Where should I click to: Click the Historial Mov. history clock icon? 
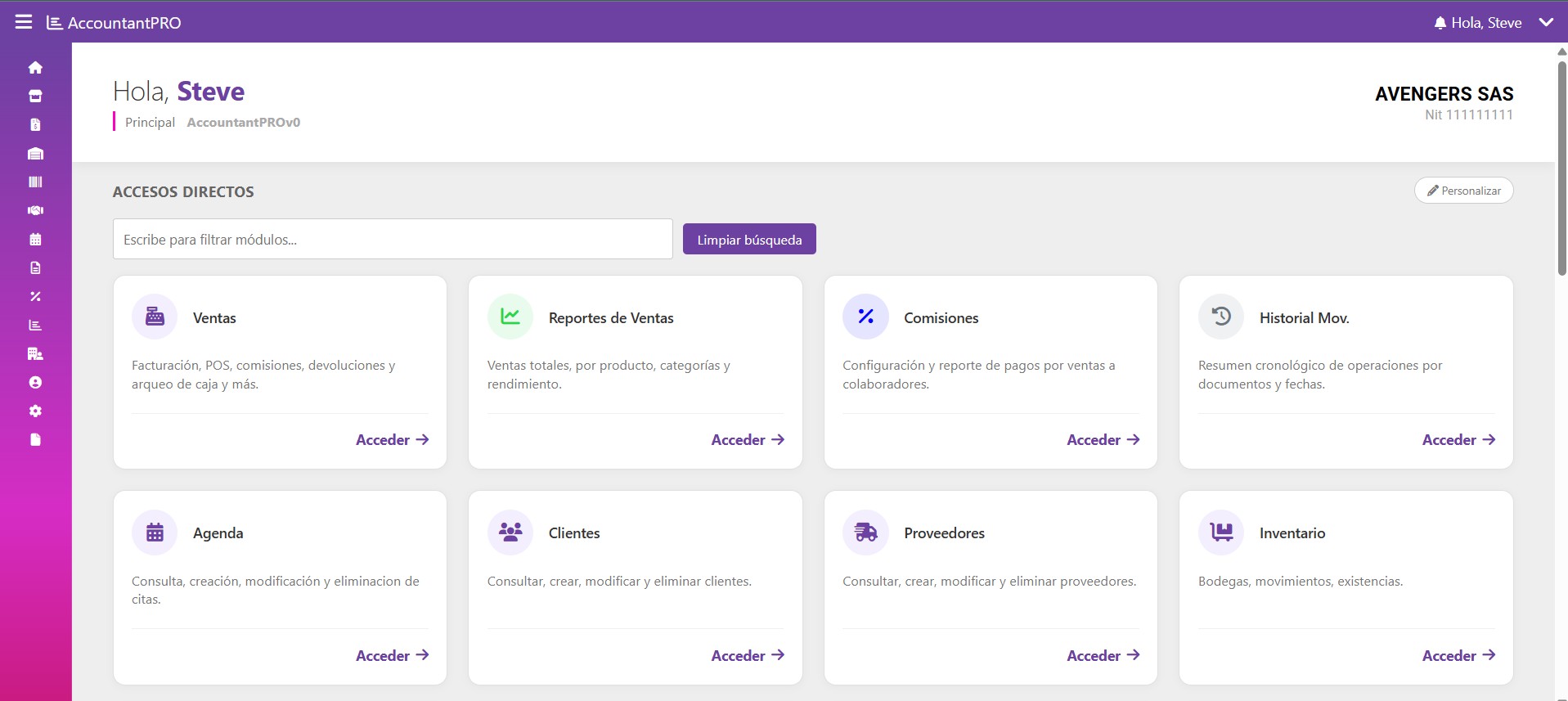click(x=1221, y=317)
